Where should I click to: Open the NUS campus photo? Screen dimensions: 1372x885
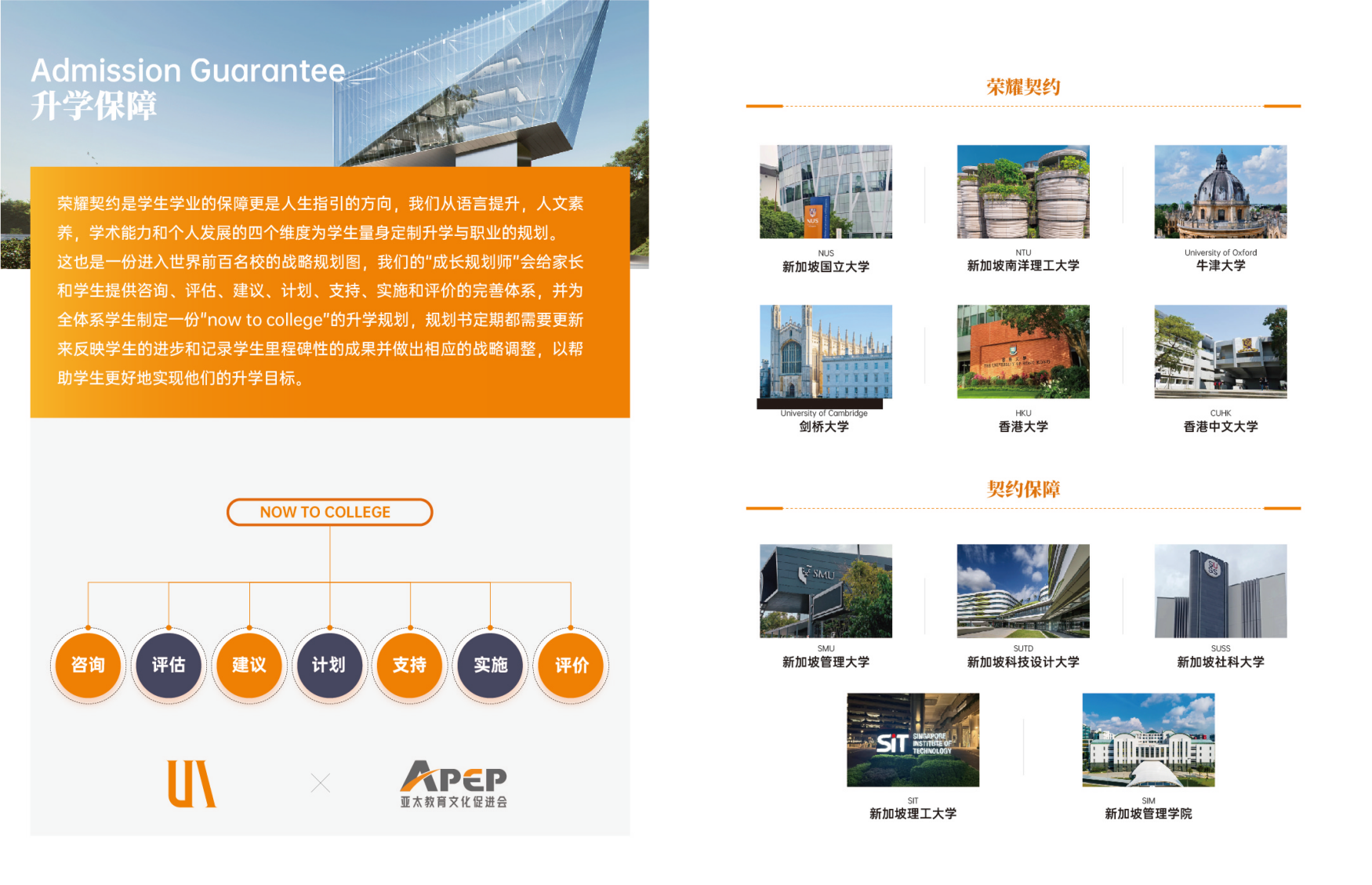click(826, 191)
